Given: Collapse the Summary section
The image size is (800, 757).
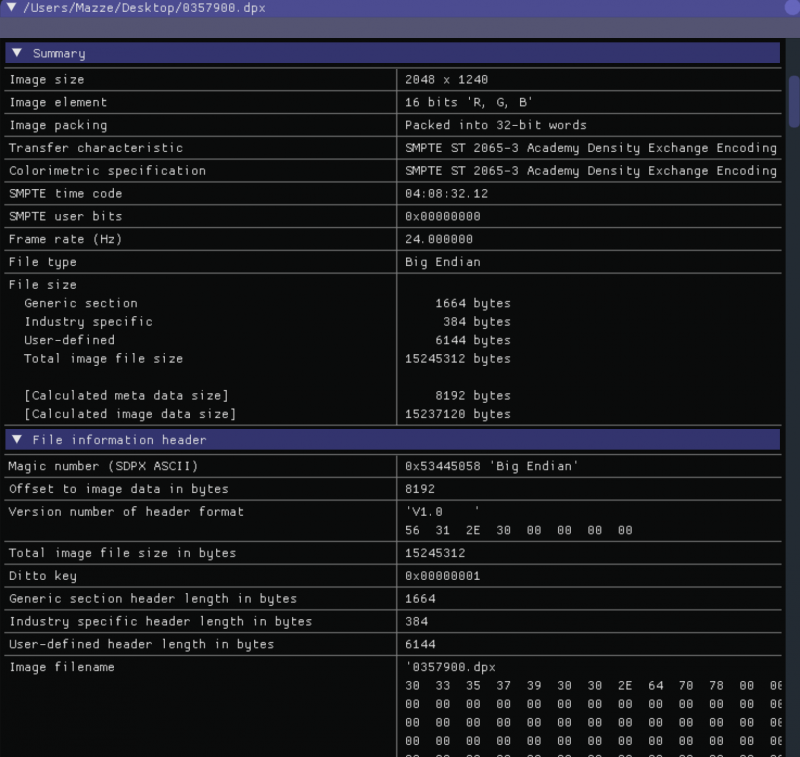Looking at the screenshot, I should [x=16, y=52].
